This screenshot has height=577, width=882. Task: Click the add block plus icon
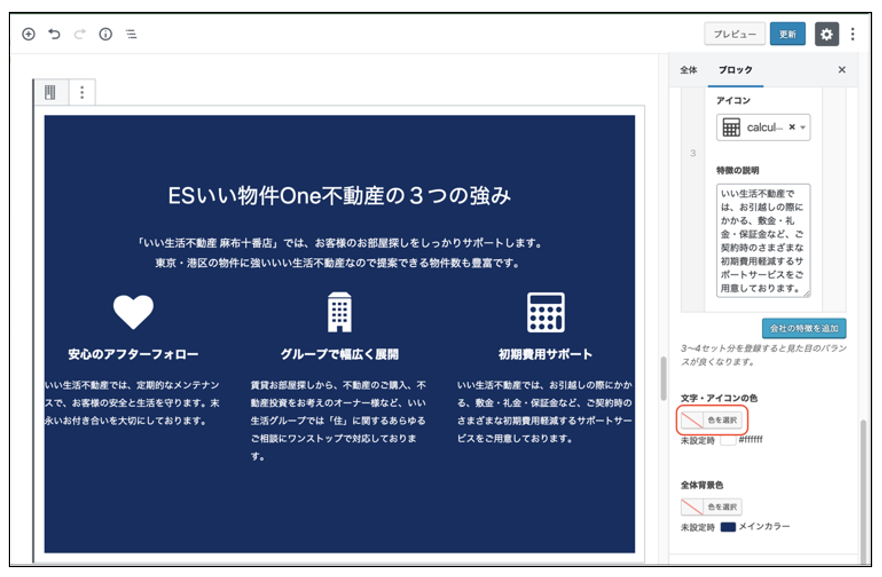click(x=28, y=34)
